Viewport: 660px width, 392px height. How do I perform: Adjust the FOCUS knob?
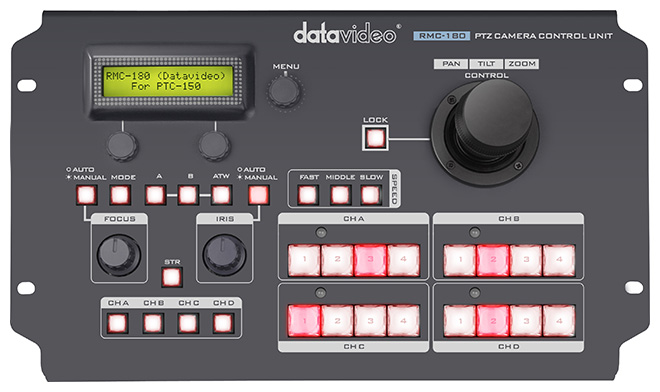119,255
